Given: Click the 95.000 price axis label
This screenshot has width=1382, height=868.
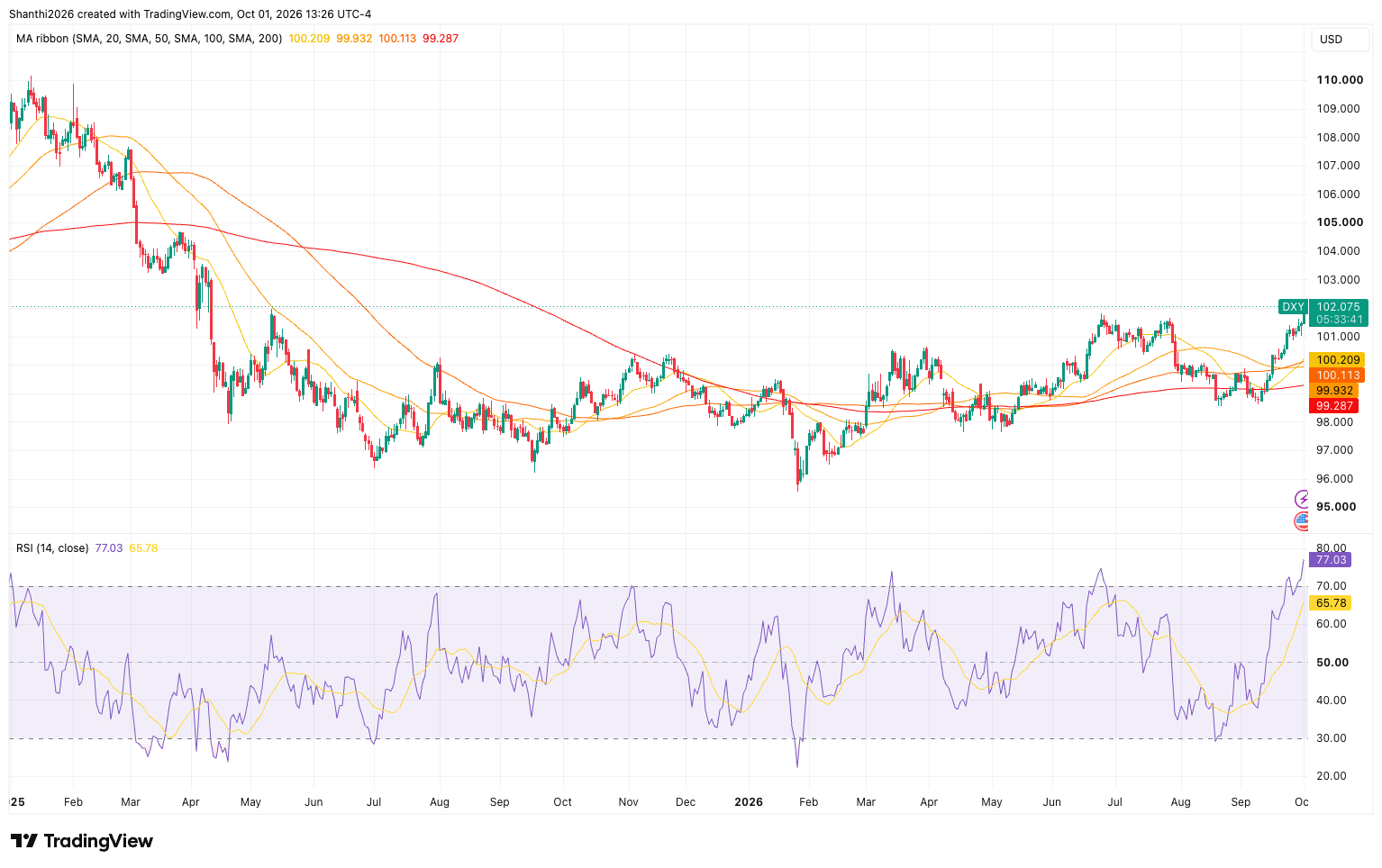Looking at the screenshot, I should pos(1336,507).
